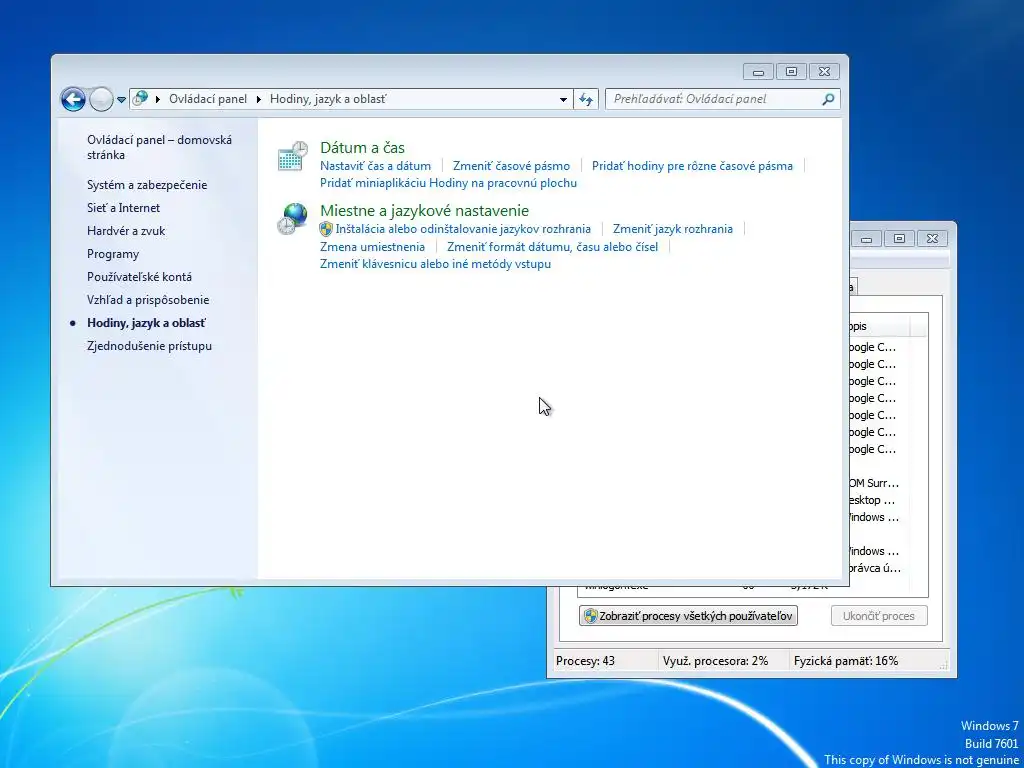This screenshot has height=768, width=1024.
Task: Expand the arrow before Ovládací panel
Action: click(x=158, y=99)
